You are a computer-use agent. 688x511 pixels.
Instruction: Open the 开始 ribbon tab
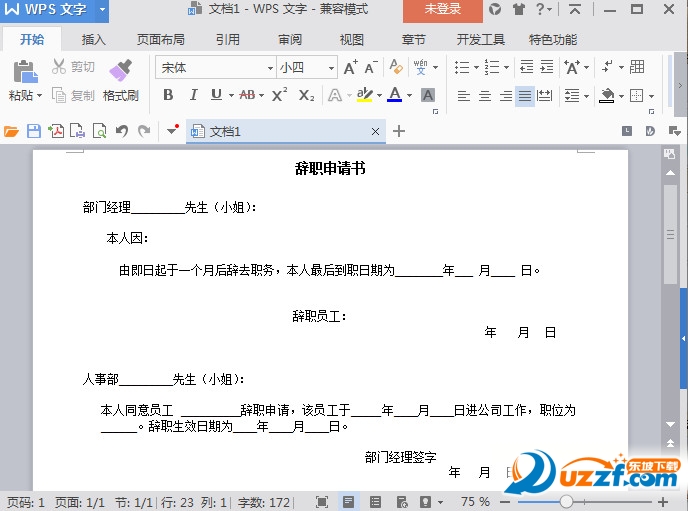click(32, 39)
